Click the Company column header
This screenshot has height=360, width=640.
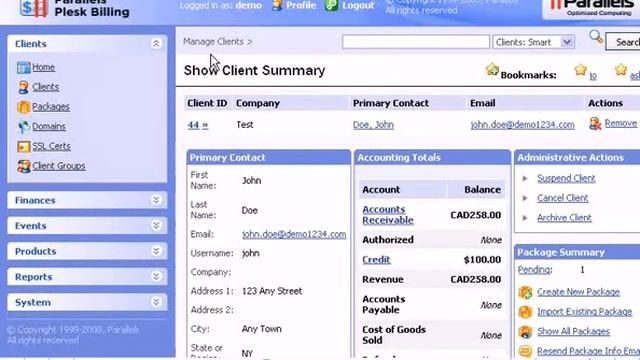258,103
